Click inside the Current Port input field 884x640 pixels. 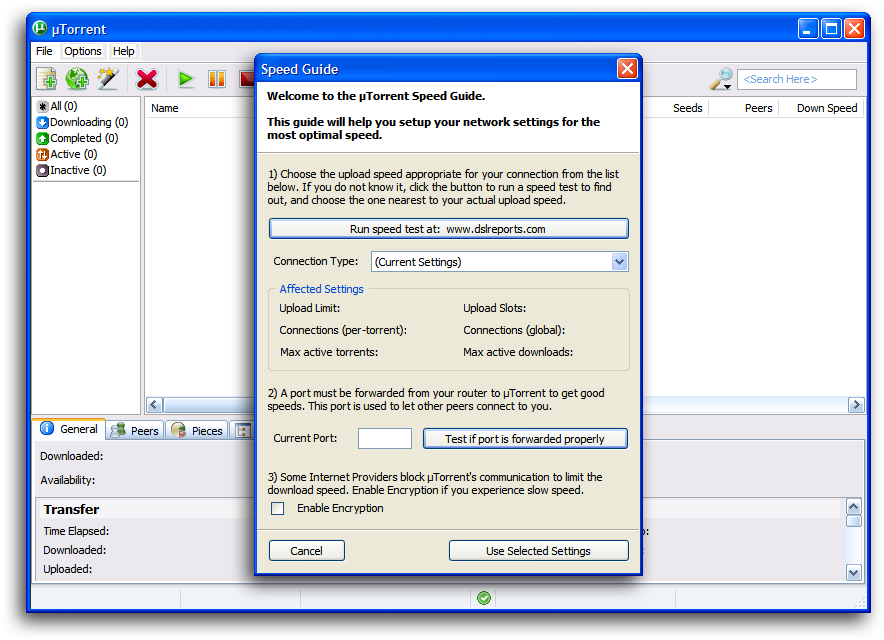pos(384,438)
